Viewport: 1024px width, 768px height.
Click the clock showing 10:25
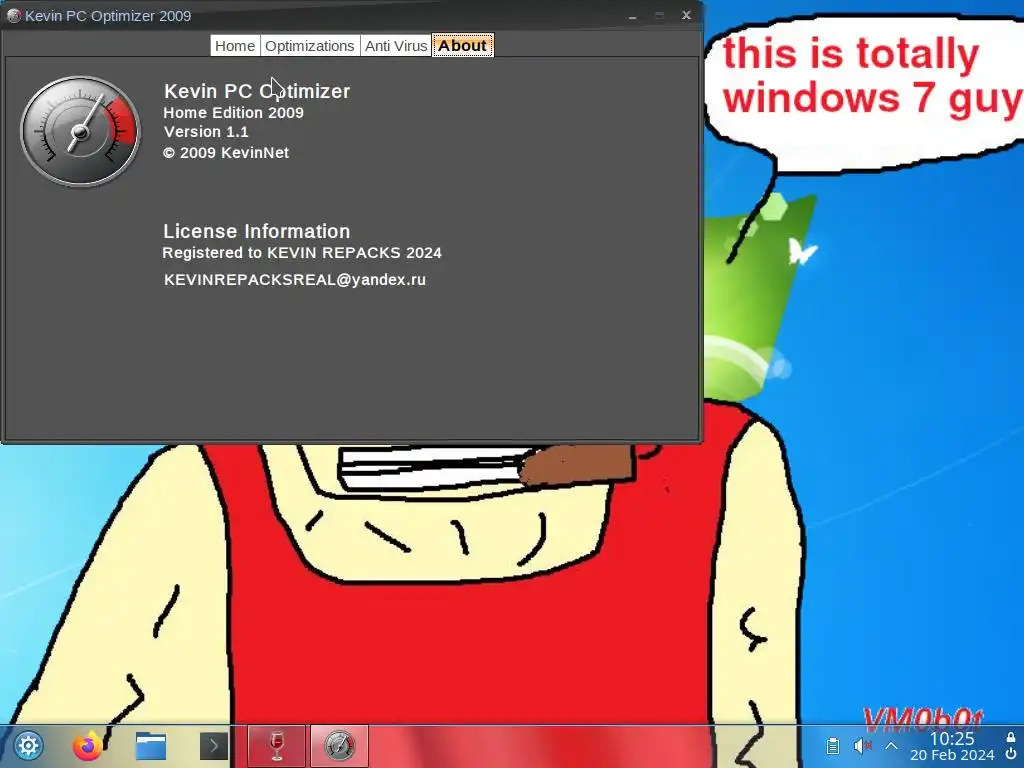(952, 739)
